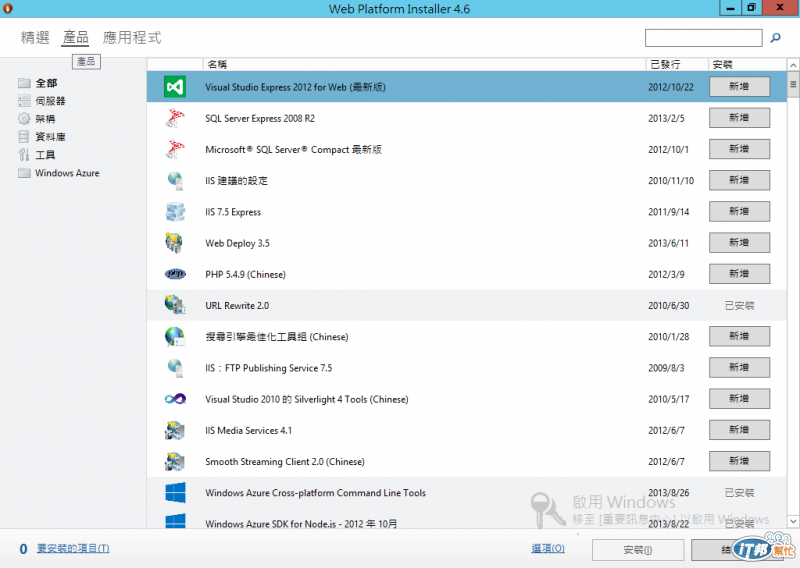Click the IIS 建議的設定 icon
The height and width of the screenshot is (568, 800).
pyautogui.click(x=175, y=181)
